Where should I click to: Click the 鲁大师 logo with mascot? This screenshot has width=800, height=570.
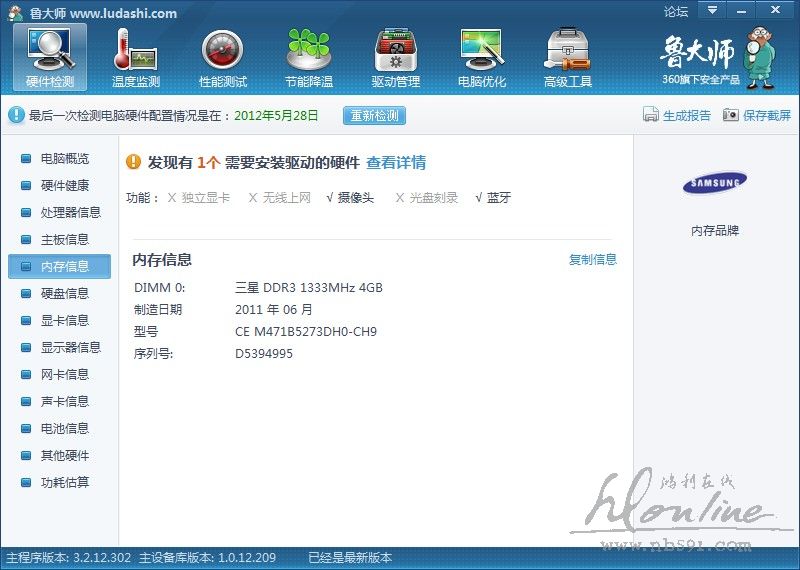[x=718, y=57]
